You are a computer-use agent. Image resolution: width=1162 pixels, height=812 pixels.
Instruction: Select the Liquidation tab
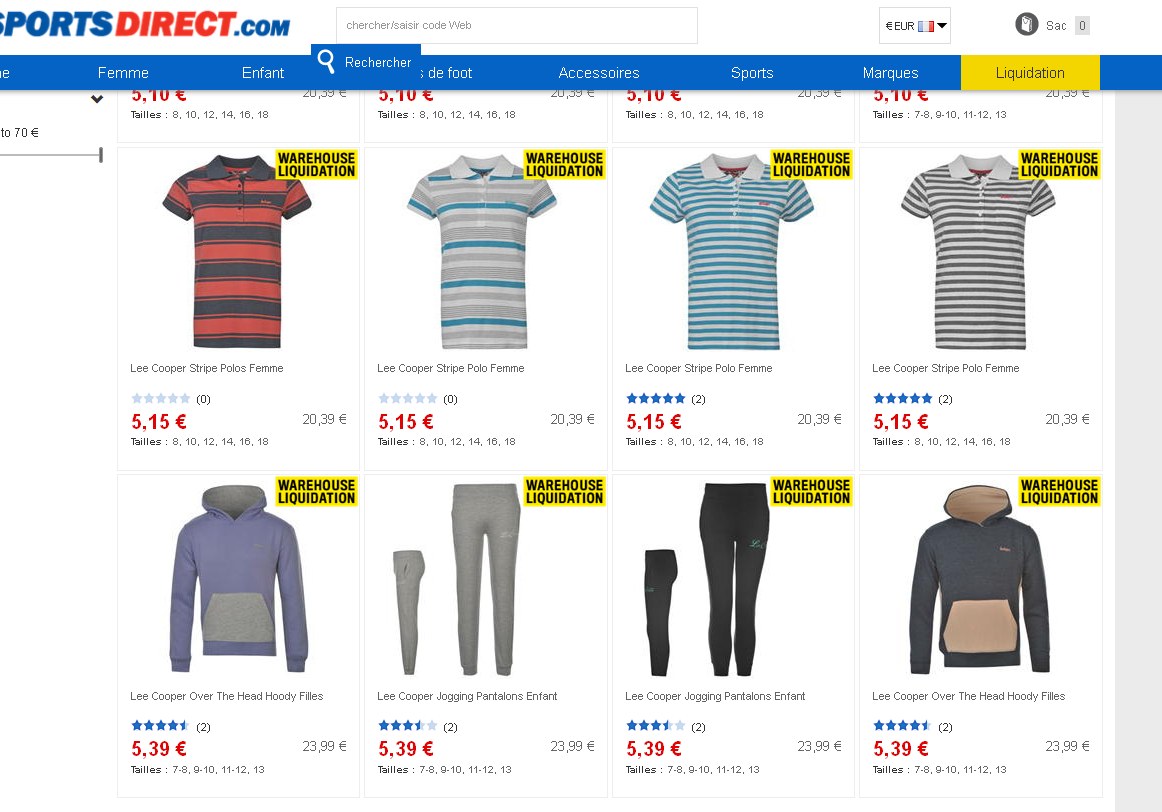click(x=1030, y=73)
